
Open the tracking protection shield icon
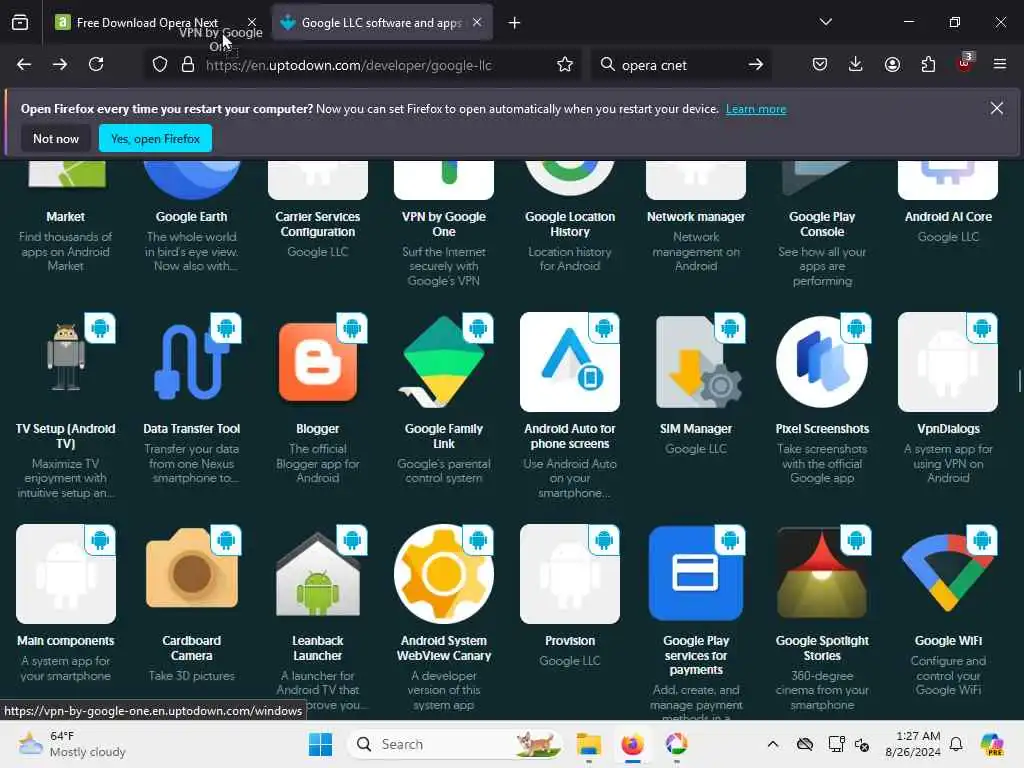(160, 65)
